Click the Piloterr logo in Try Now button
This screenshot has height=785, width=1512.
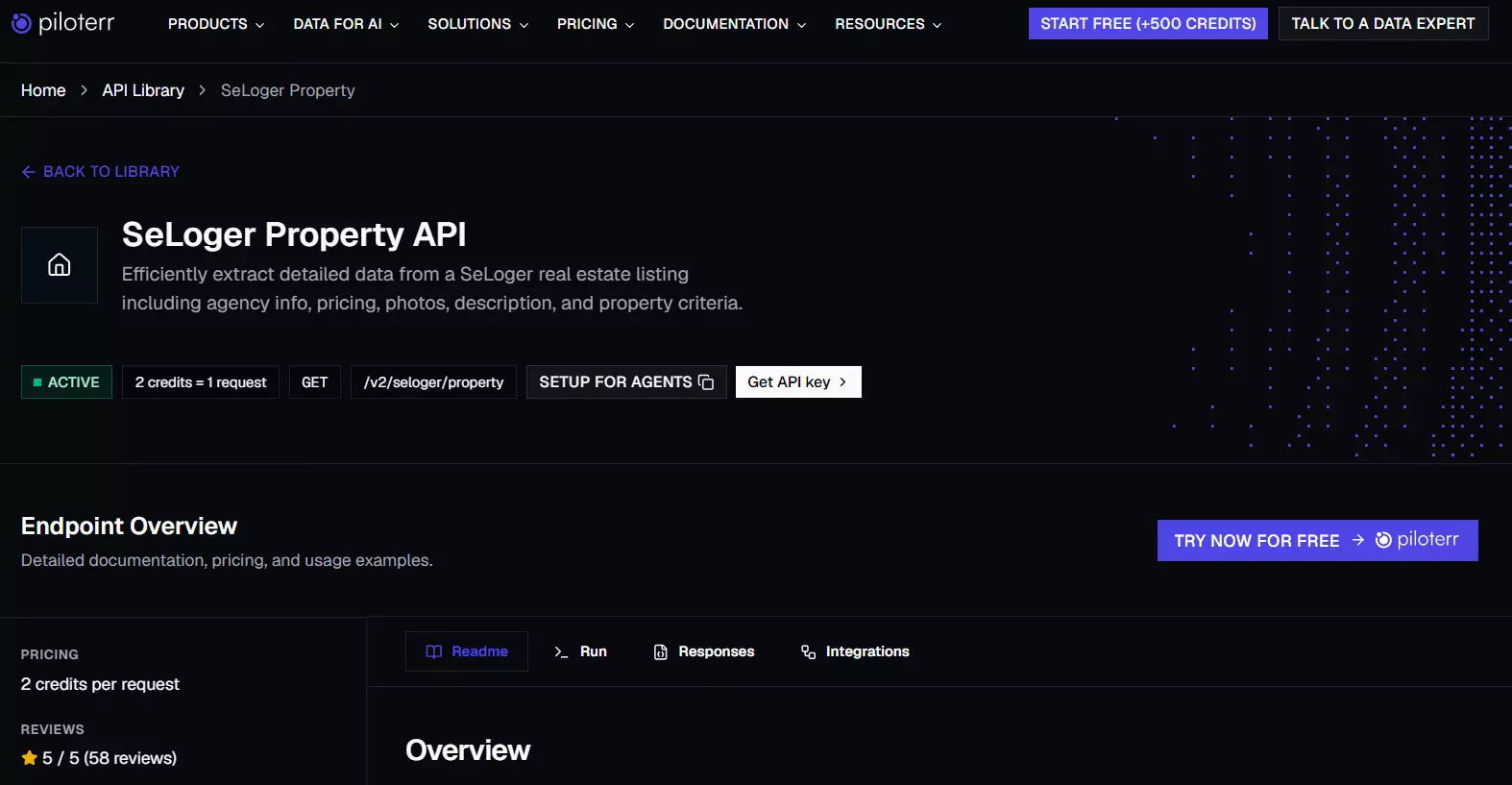point(1417,540)
